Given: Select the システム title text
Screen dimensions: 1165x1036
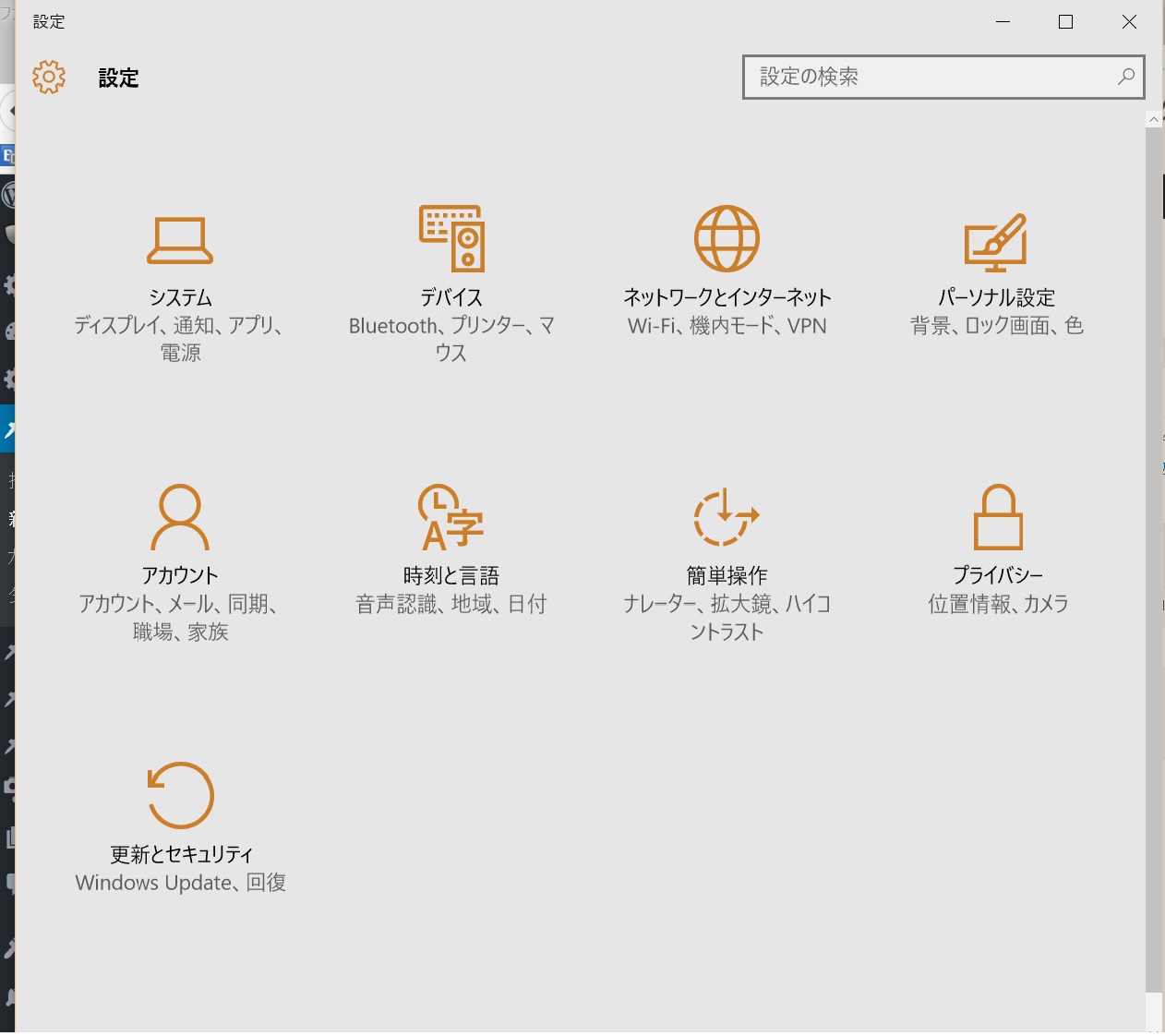Looking at the screenshot, I should click(181, 297).
